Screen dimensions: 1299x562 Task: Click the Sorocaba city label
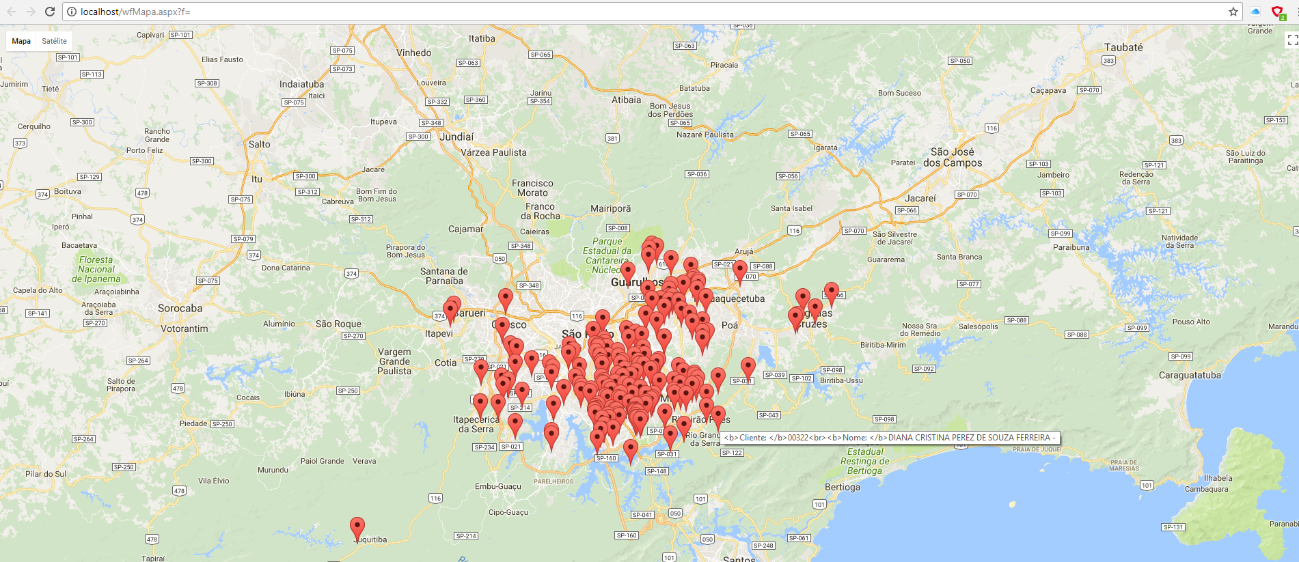pyautogui.click(x=180, y=308)
